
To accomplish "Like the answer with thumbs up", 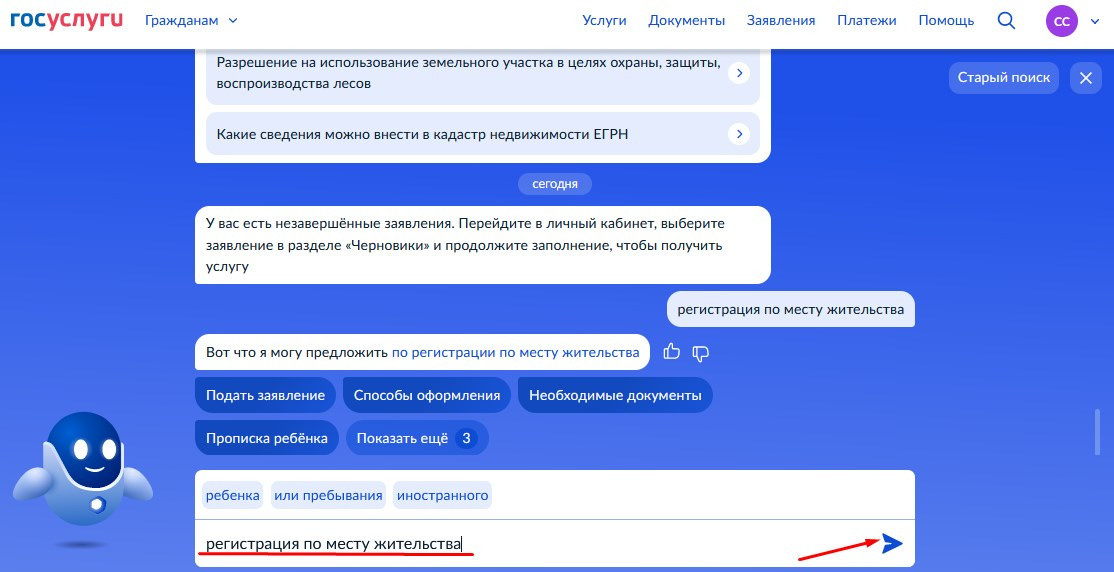I will [x=671, y=352].
